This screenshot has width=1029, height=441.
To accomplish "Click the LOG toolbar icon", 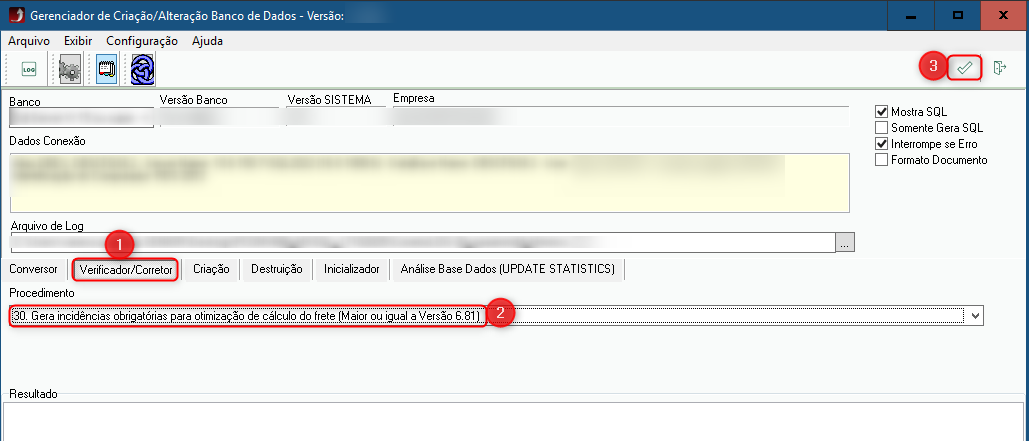I will point(29,69).
